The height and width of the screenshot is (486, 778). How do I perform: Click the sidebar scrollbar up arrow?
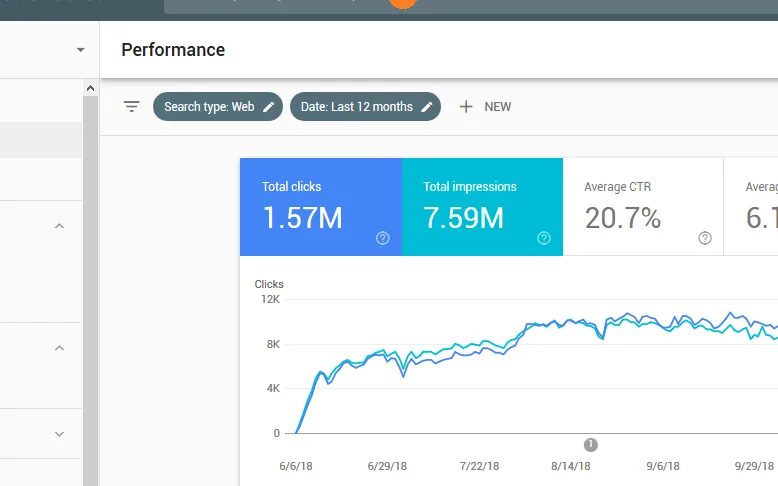tap(90, 88)
